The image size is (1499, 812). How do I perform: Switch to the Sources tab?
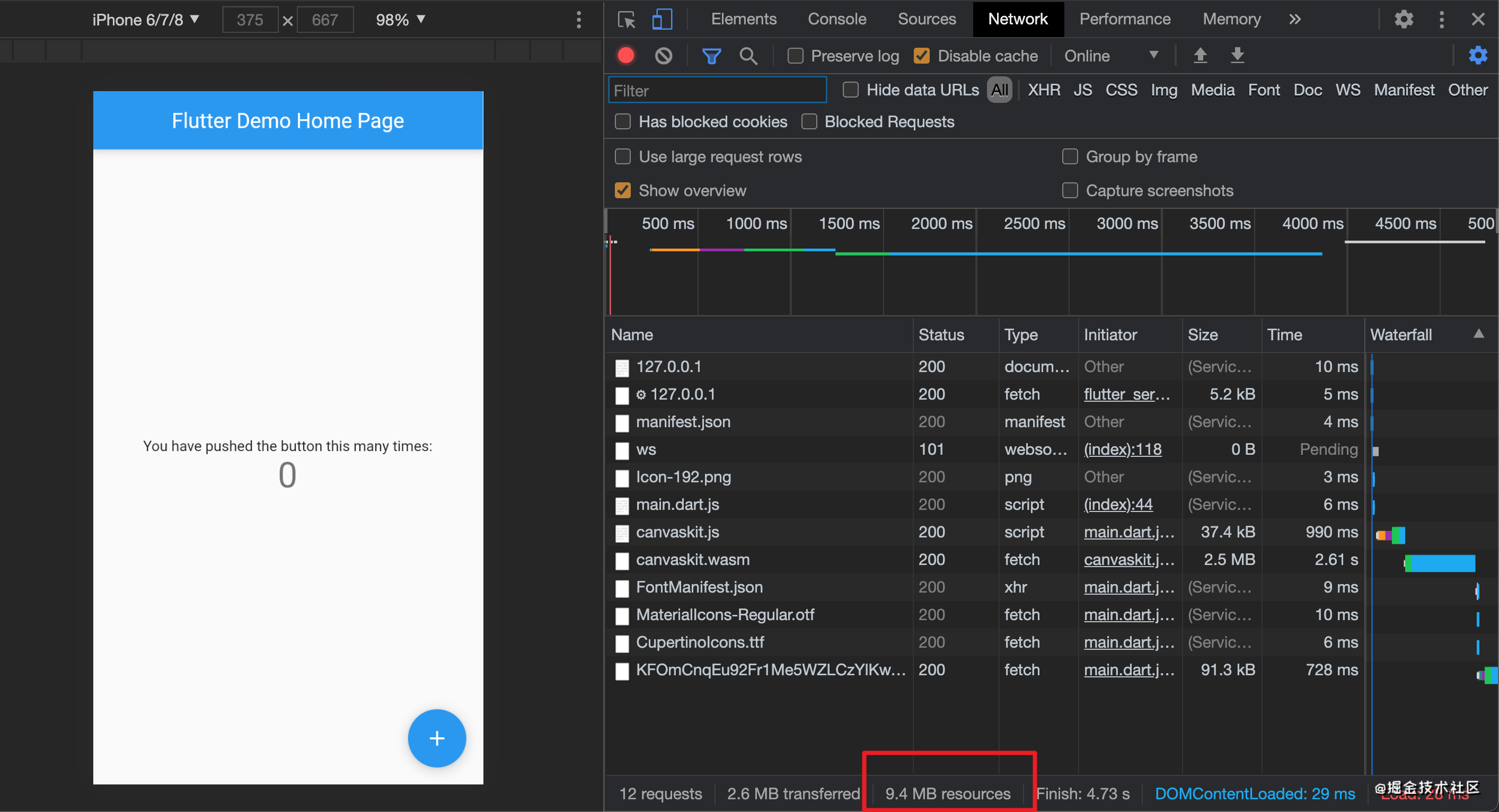927,19
